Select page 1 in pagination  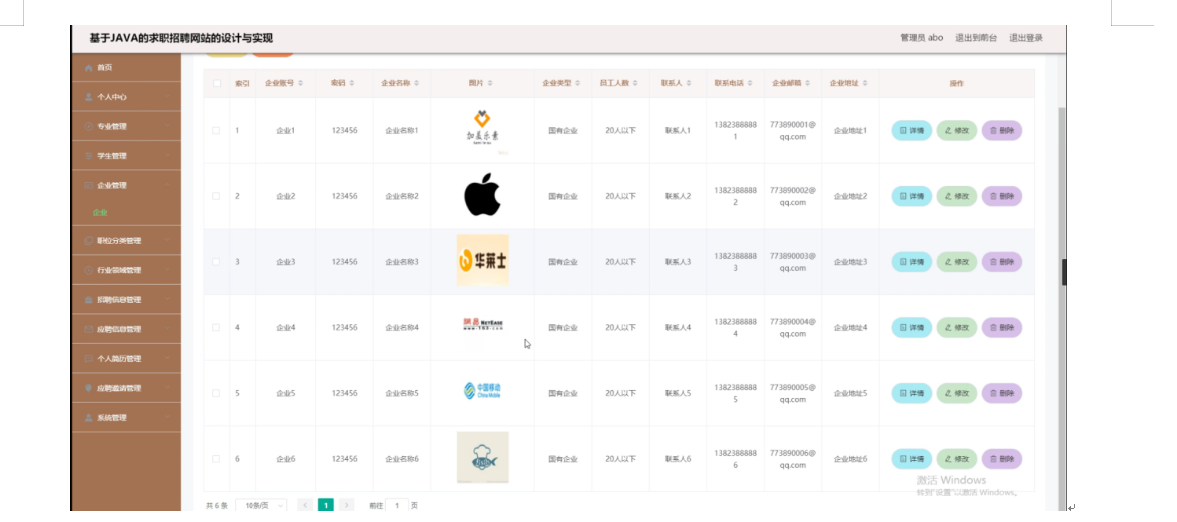pos(326,505)
